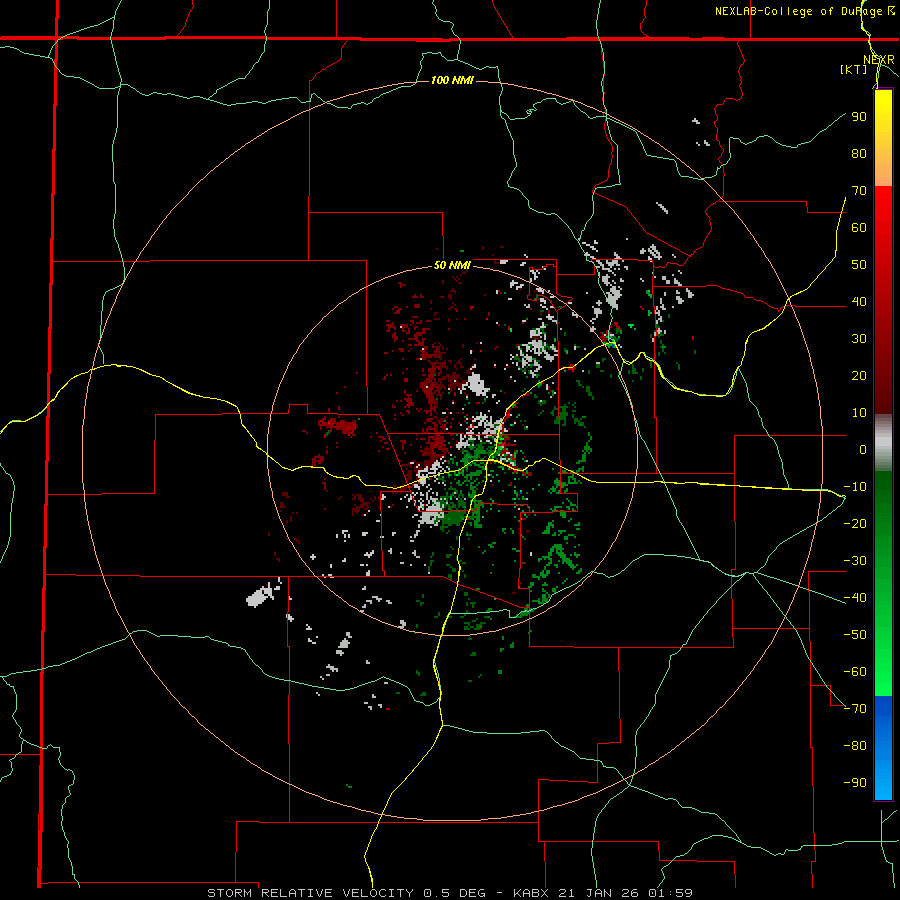Click the -50 scale label
Viewport: 900px width, 900px height.
point(855,634)
